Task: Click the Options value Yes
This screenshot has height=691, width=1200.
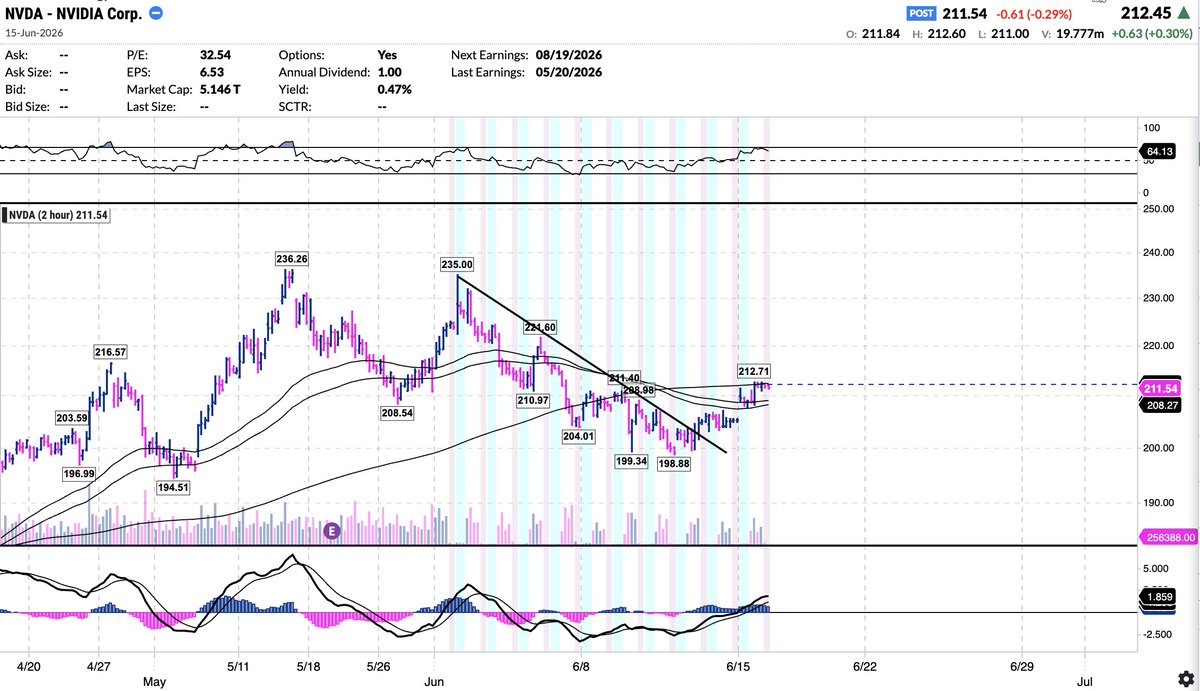Action: [x=388, y=55]
